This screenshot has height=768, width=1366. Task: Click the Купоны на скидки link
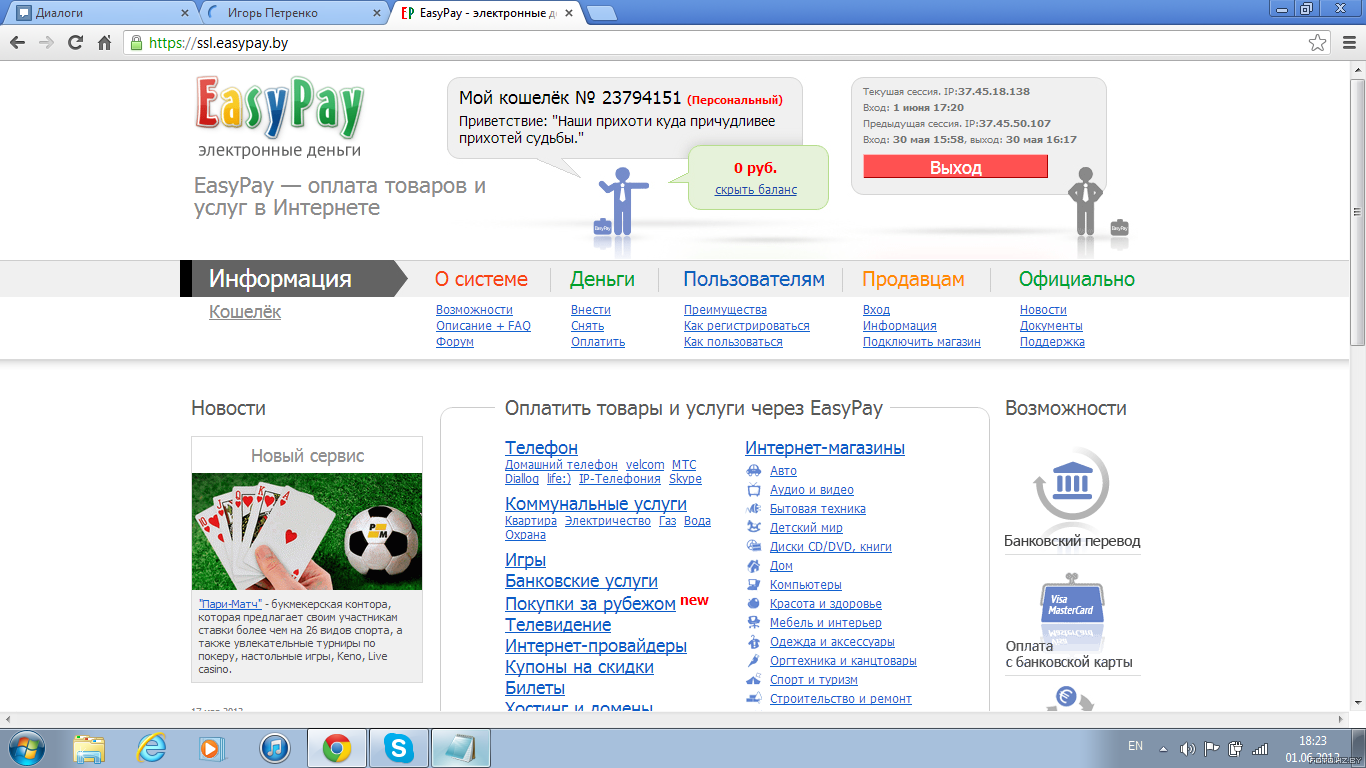pos(580,668)
